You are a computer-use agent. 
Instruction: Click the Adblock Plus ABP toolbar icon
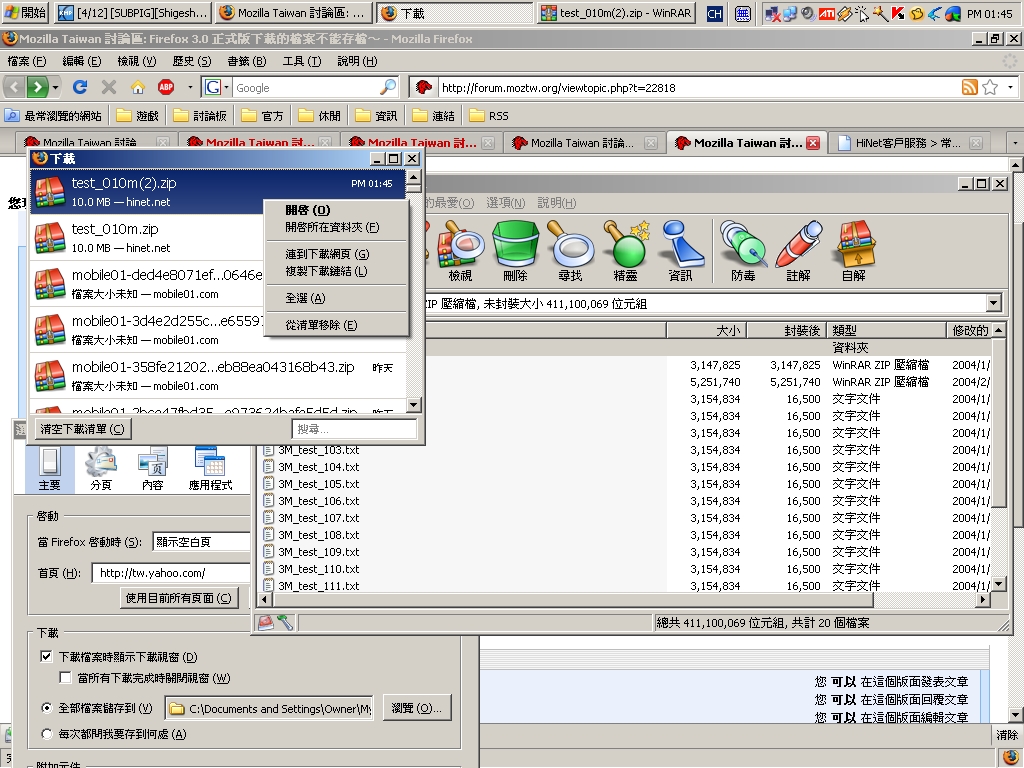(166, 87)
